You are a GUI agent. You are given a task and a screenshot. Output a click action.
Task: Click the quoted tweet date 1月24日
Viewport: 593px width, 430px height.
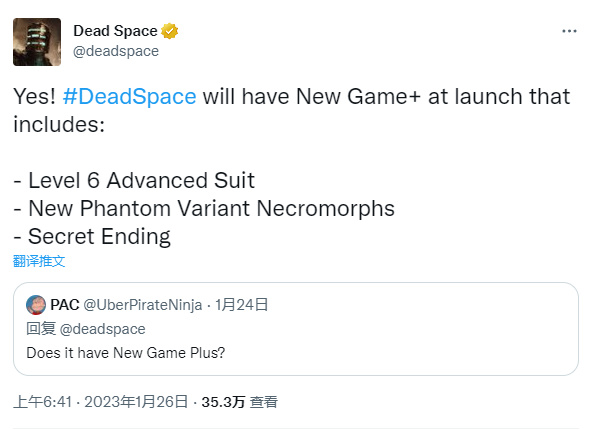click(241, 305)
